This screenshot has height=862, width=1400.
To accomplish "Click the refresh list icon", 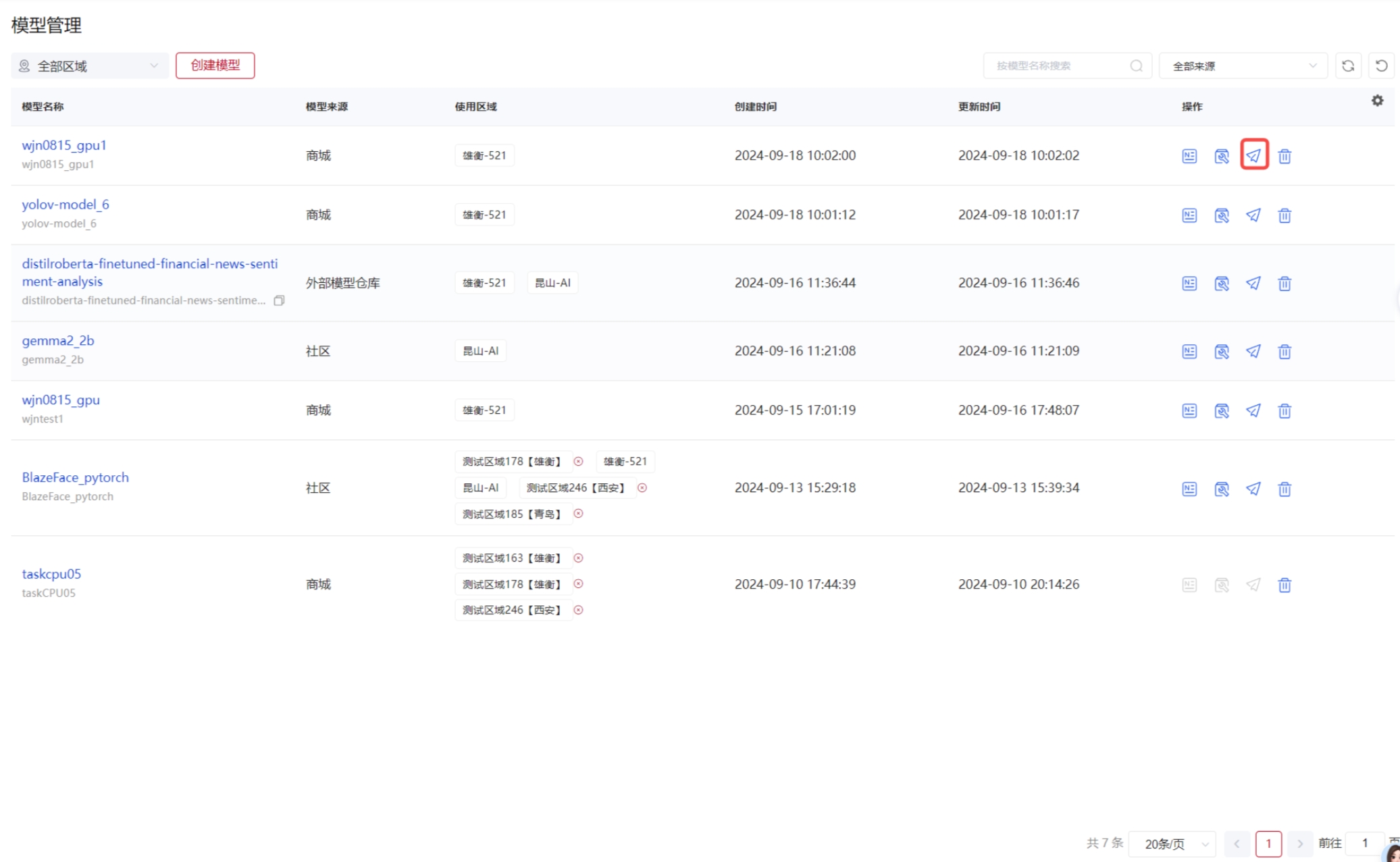I will pyautogui.click(x=1348, y=66).
